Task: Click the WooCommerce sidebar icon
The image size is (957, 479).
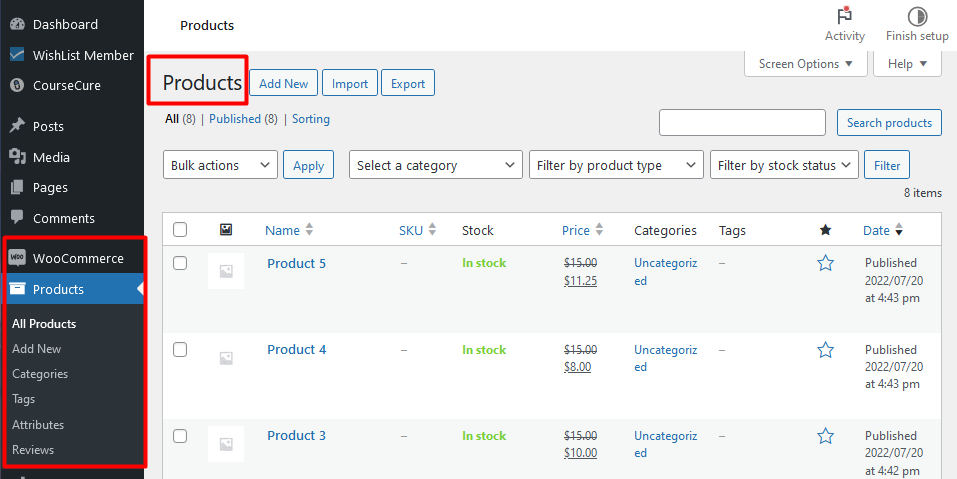Action: pyautogui.click(x=17, y=258)
